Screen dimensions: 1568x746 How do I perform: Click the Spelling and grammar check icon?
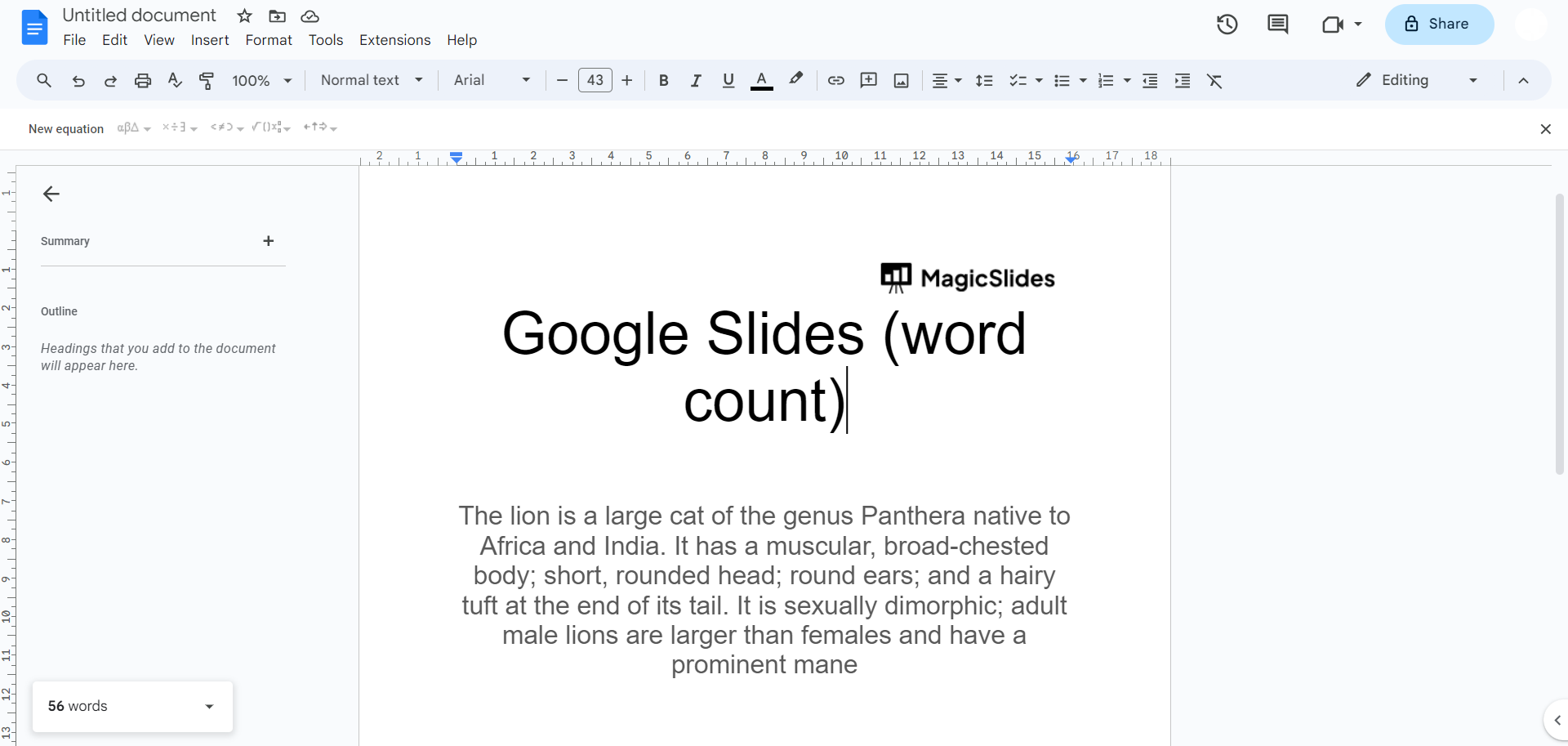tap(175, 80)
